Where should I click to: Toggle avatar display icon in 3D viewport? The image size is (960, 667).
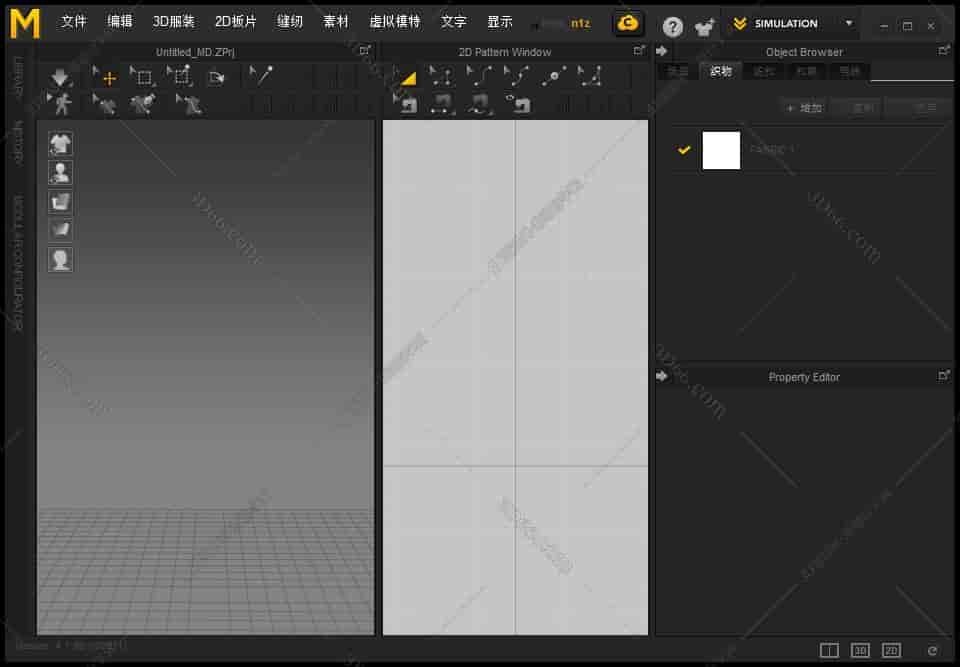[x=60, y=172]
